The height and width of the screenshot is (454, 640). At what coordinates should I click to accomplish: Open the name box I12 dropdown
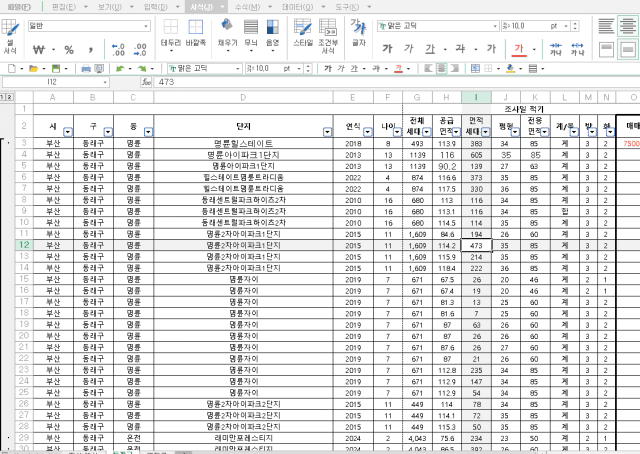tap(105, 82)
